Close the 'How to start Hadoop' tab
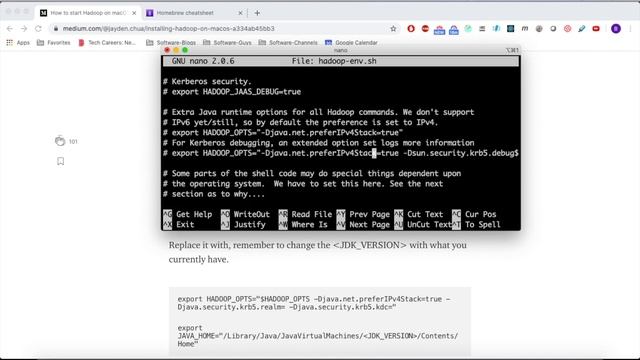This screenshot has width=640, height=360. tap(134, 13)
